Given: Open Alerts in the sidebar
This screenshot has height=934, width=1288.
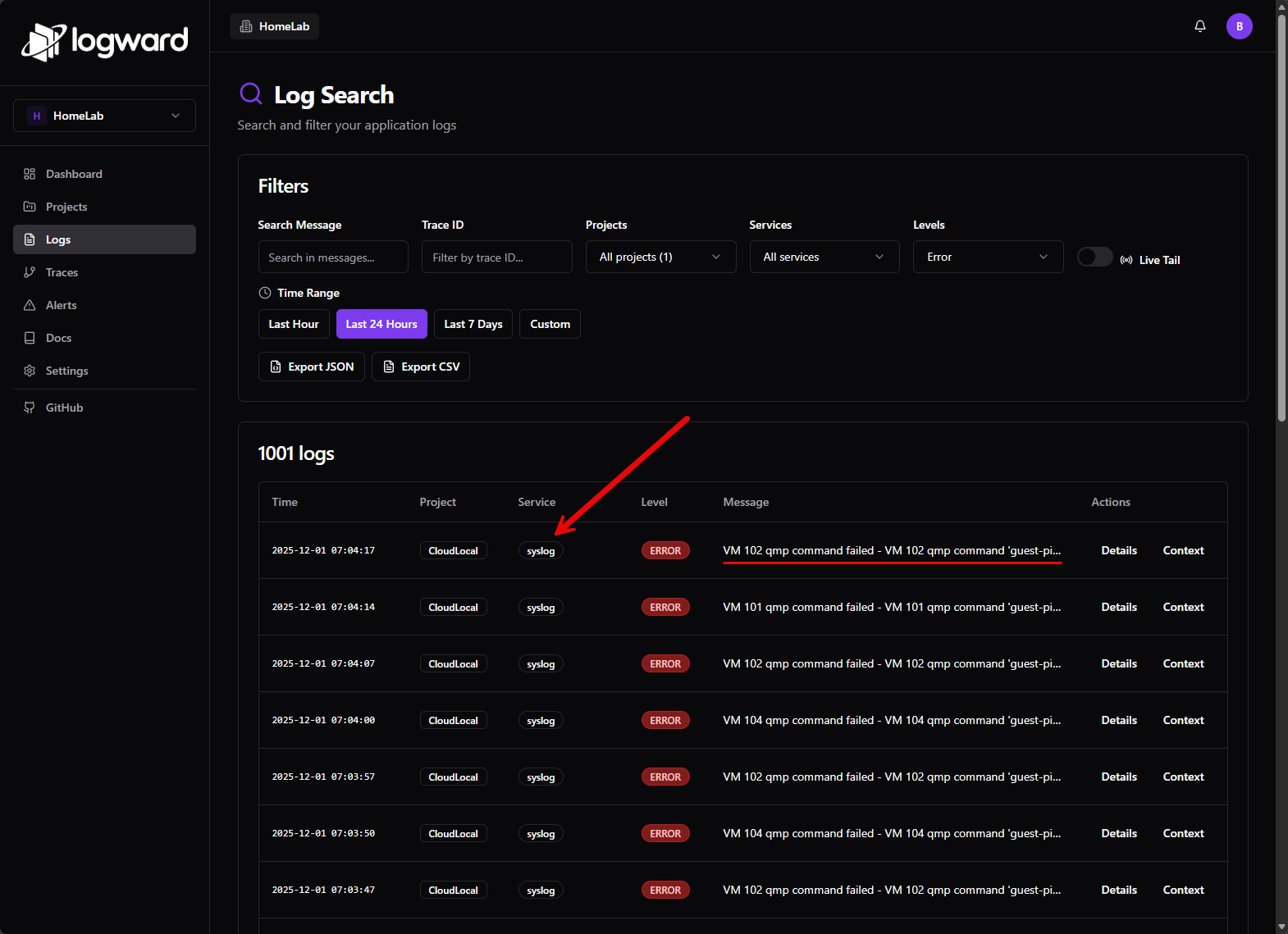Looking at the screenshot, I should pos(61,305).
